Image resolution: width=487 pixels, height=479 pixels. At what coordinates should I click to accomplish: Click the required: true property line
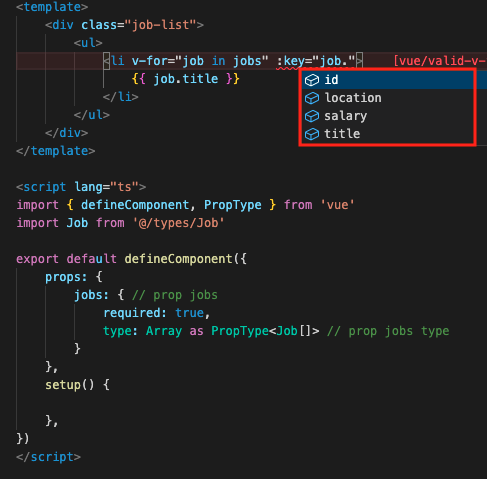pyautogui.click(x=156, y=313)
